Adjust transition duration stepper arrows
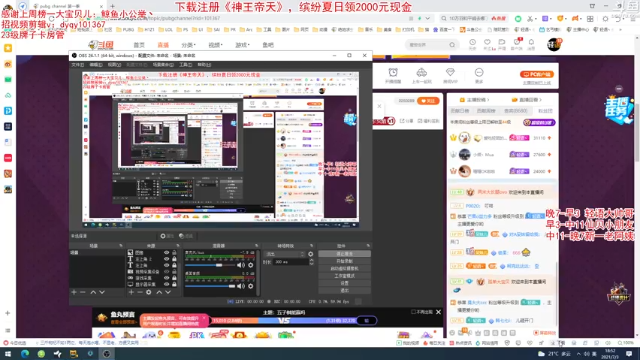This screenshot has height=360, width=640. [x=311, y=262]
